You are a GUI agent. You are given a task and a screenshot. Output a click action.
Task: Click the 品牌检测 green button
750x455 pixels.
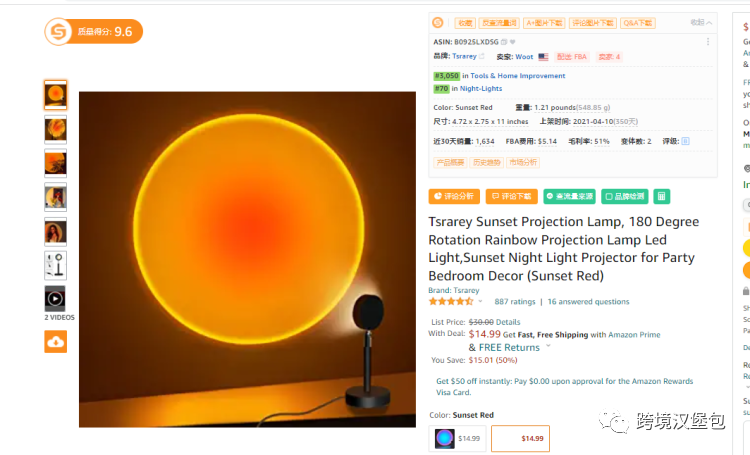tap(624, 196)
